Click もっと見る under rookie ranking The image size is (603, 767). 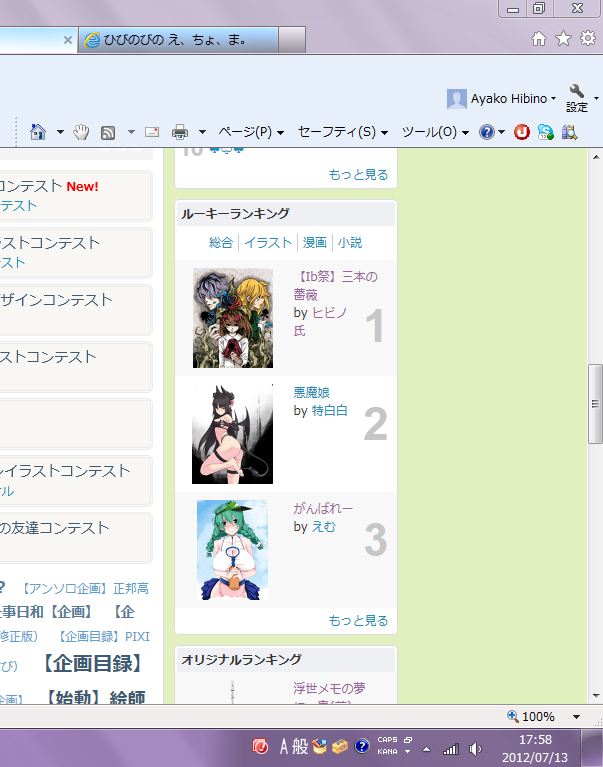click(x=358, y=620)
